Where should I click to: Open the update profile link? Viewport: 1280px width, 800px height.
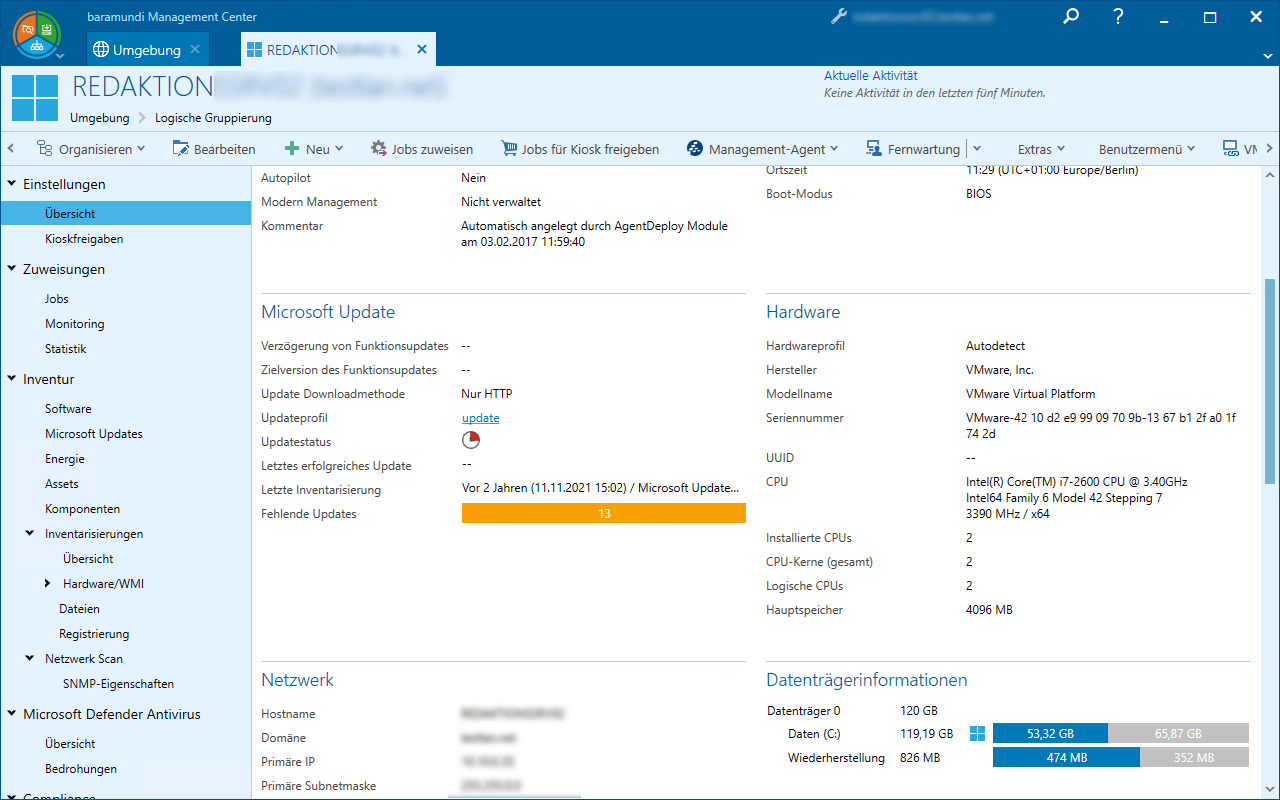pos(480,418)
